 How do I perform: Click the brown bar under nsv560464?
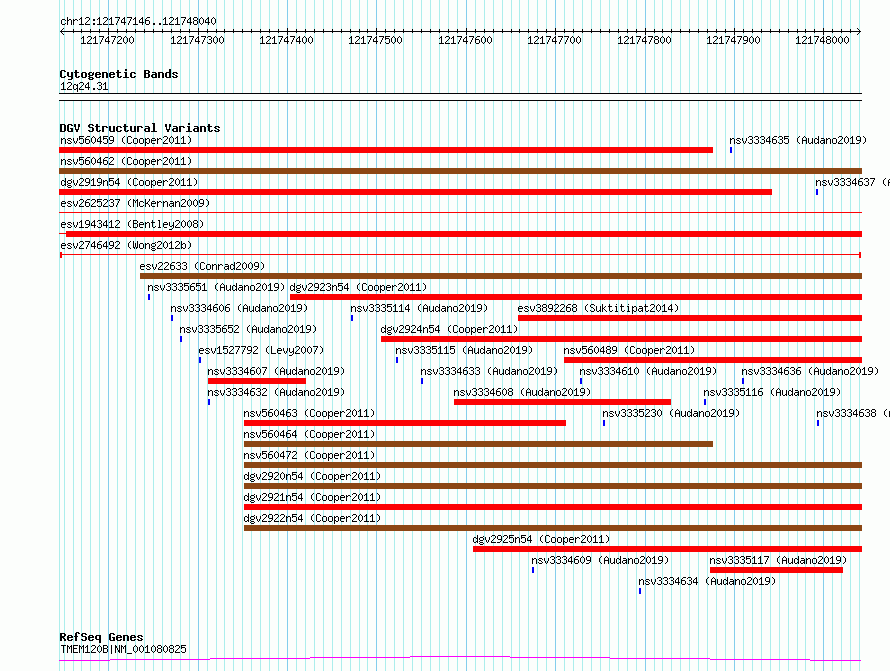pyautogui.click(x=478, y=444)
